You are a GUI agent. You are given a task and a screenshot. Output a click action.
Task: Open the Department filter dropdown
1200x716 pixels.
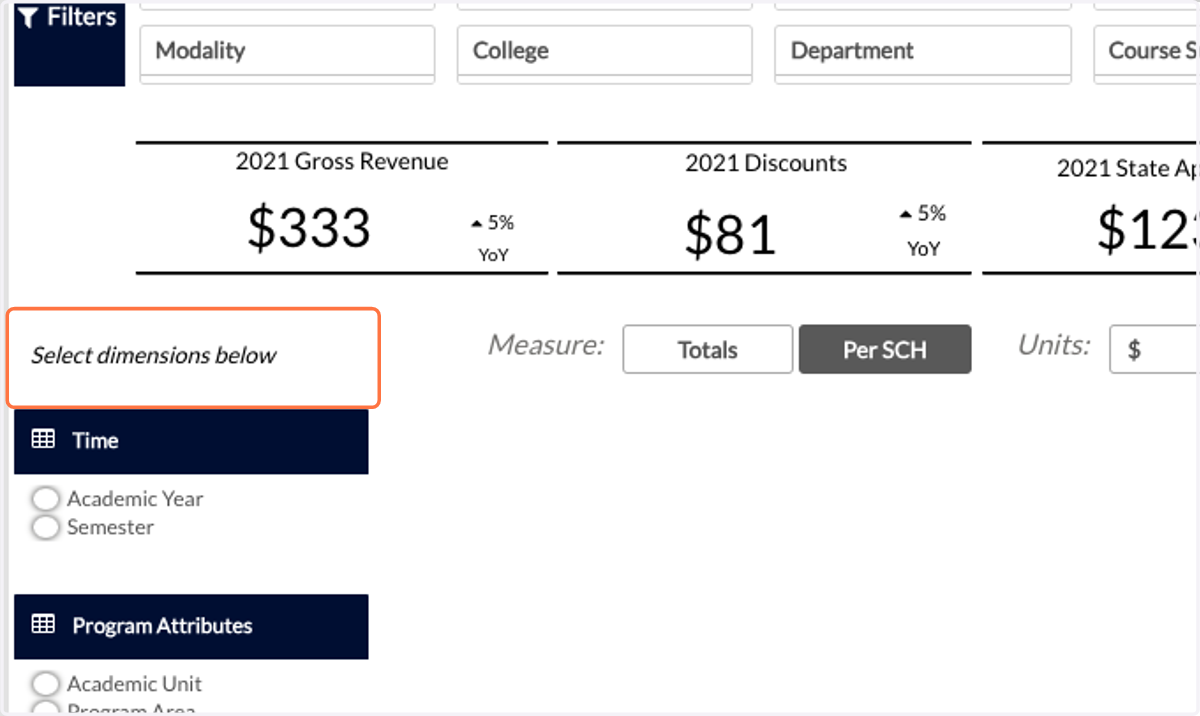click(x=923, y=51)
